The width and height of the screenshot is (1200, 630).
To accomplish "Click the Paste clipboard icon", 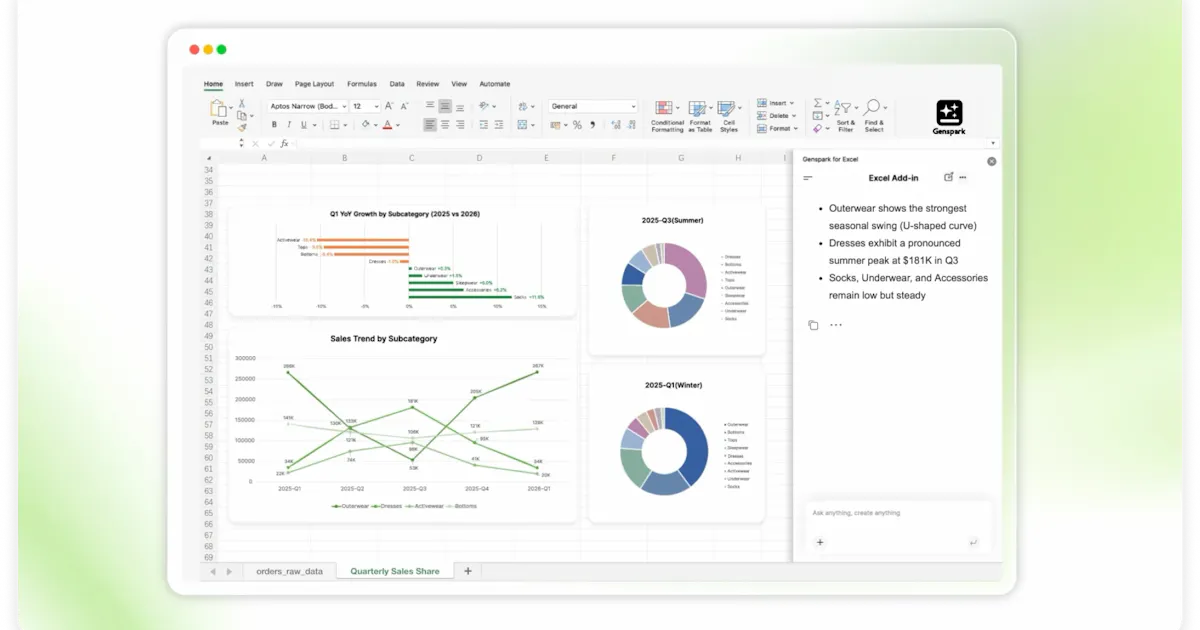I will 218,108.
